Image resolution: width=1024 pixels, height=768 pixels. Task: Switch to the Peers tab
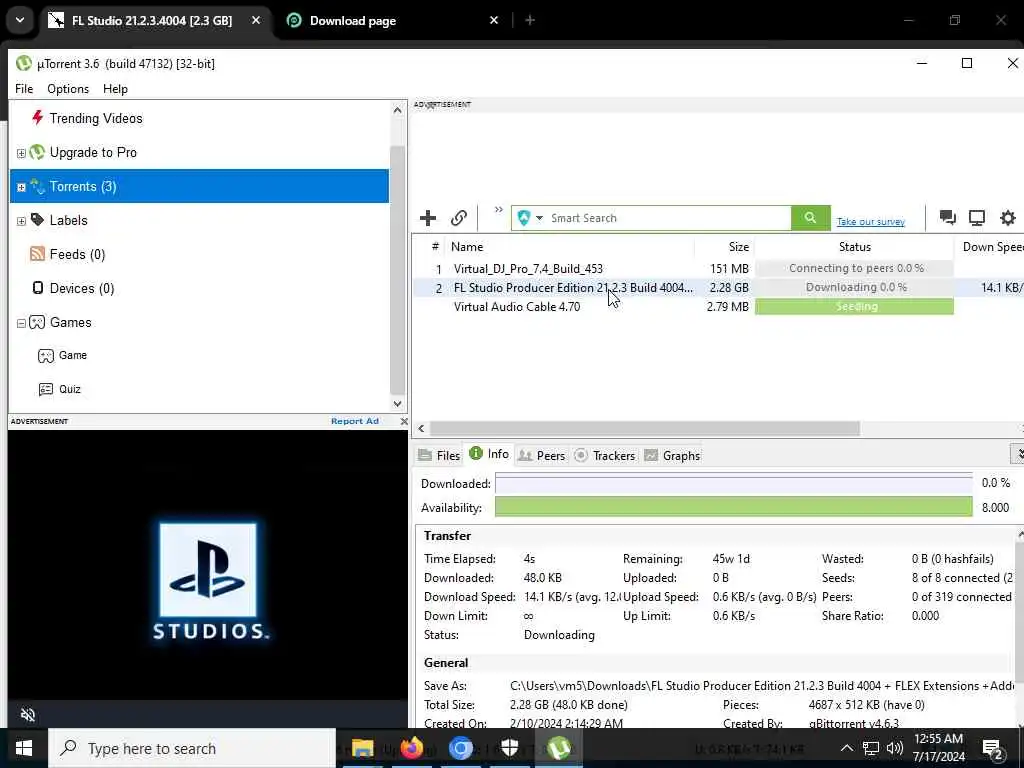(x=541, y=455)
